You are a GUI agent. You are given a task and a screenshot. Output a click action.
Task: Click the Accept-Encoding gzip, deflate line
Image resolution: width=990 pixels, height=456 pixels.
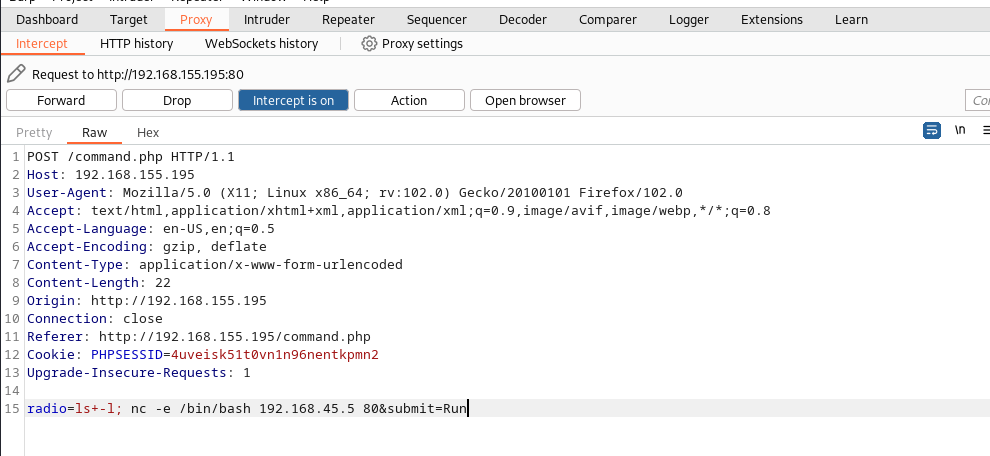click(x=146, y=246)
